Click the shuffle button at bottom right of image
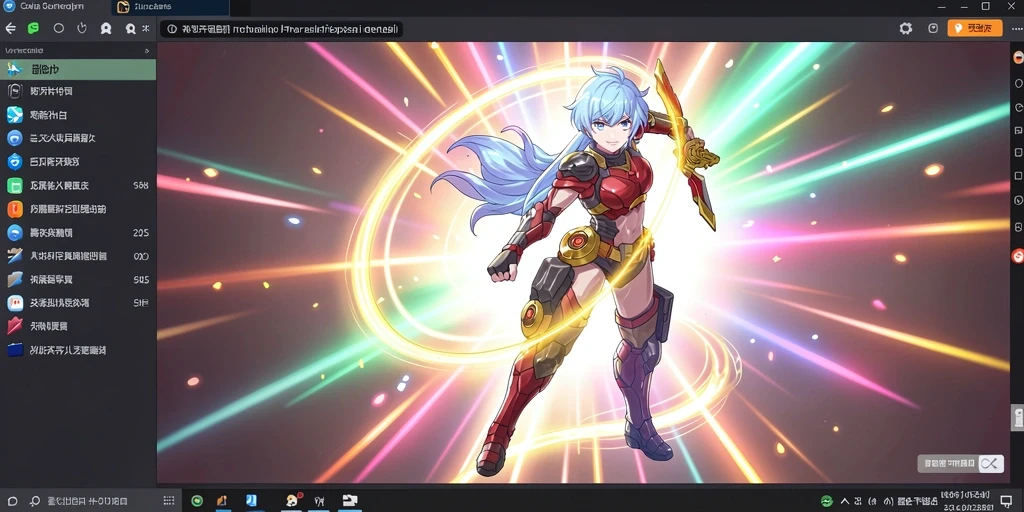The image size is (1024, 512). tap(990, 464)
